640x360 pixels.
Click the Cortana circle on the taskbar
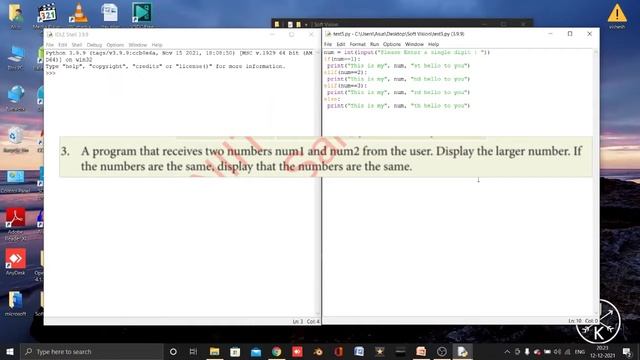click(173, 351)
